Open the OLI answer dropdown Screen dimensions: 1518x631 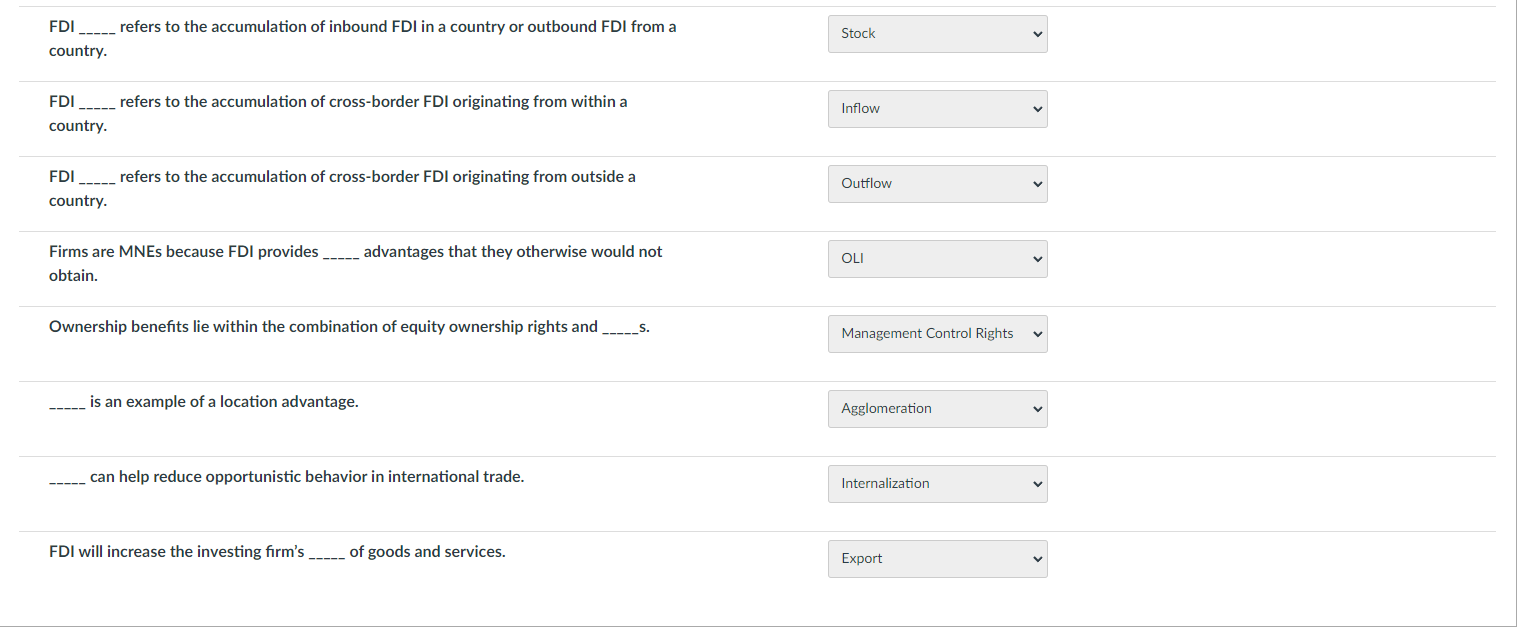(x=936, y=259)
